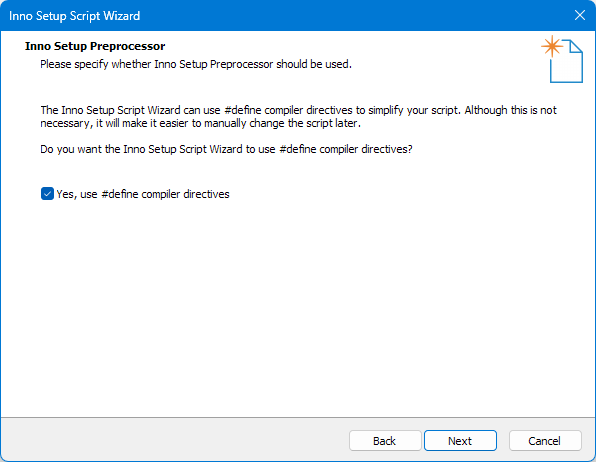Click the "Do you want the Inno Setup Script Wizard" question
The width and height of the screenshot is (596, 462).
pos(226,149)
